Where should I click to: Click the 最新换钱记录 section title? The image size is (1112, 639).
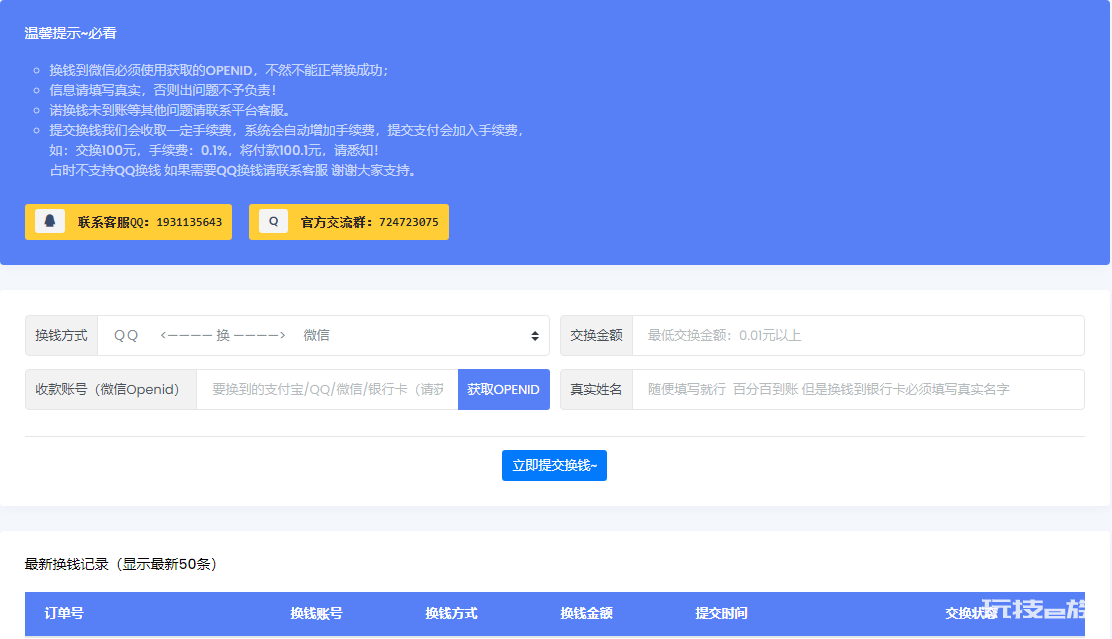(121, 564)
